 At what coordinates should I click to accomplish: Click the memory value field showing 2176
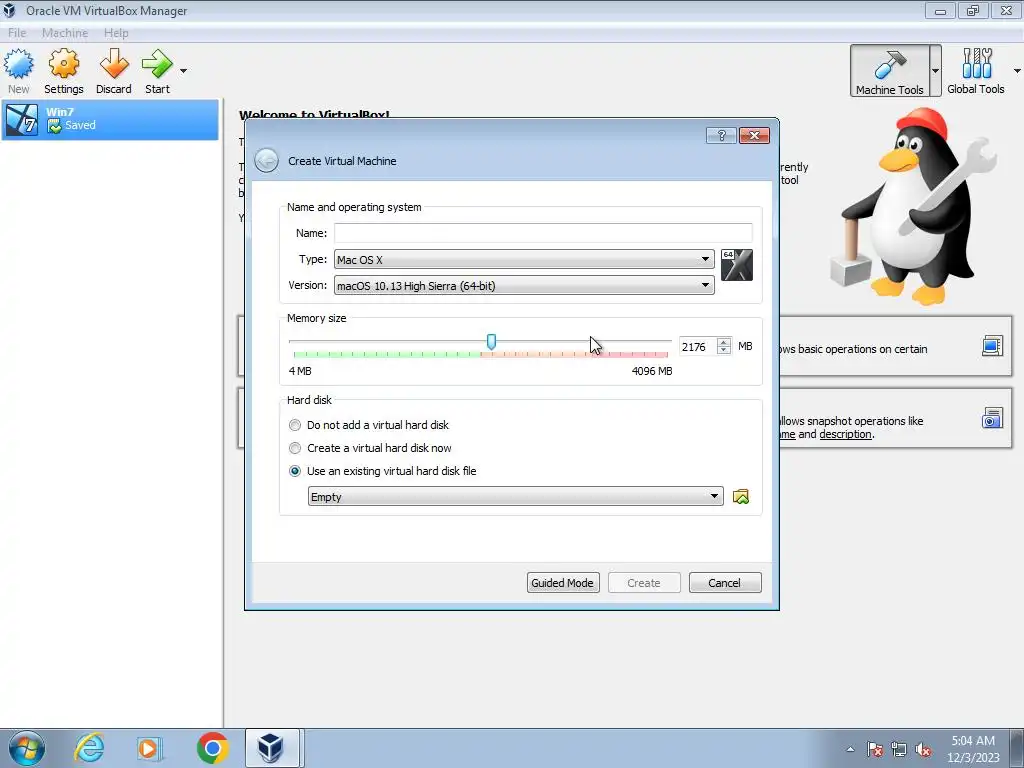click(x=697, y=347)
